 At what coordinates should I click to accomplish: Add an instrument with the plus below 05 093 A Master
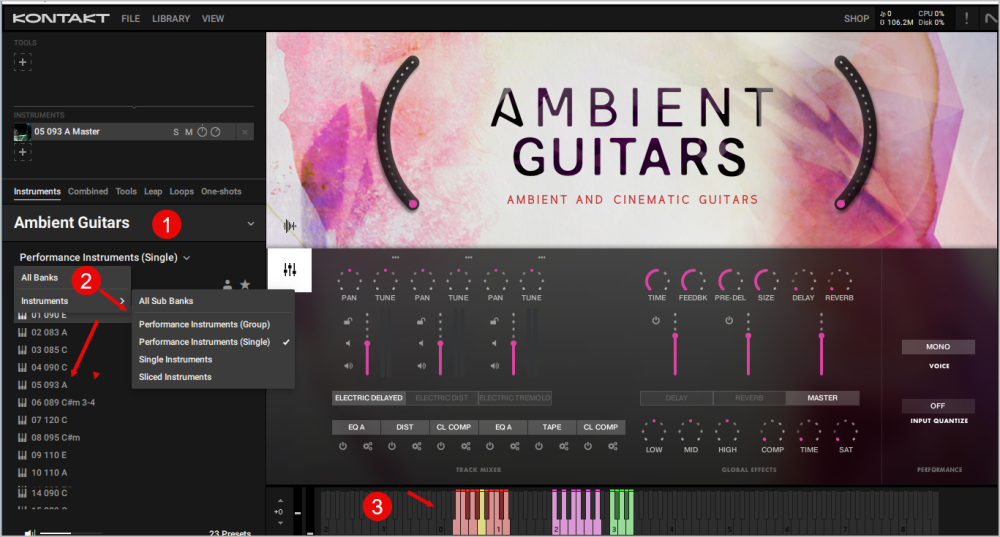(x=22, y=152)
